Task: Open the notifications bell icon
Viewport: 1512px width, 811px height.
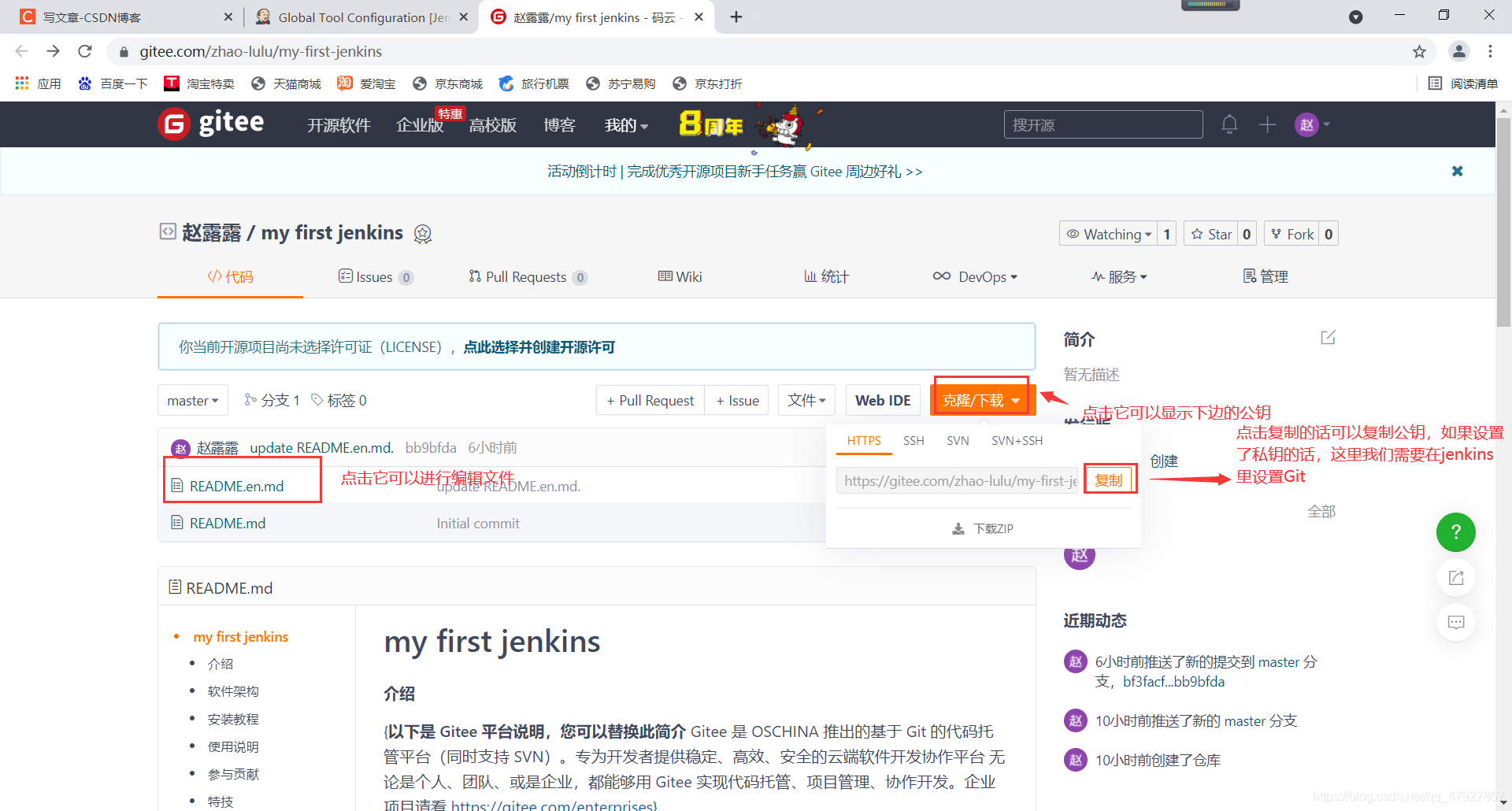Action: [x=1229, y=124]
